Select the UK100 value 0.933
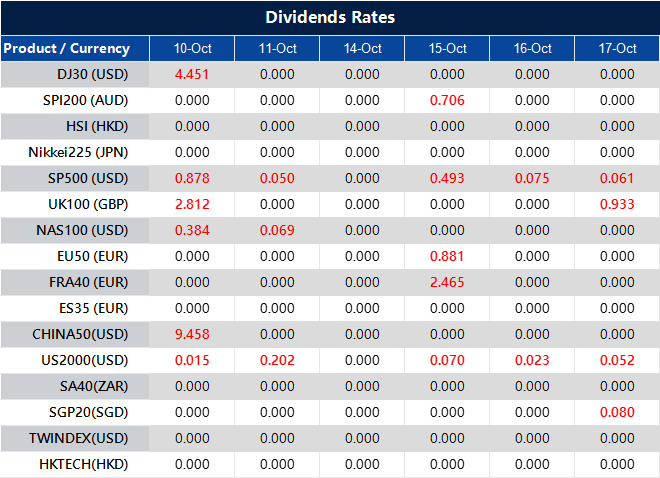660x478 pixels. click(617, 204)
